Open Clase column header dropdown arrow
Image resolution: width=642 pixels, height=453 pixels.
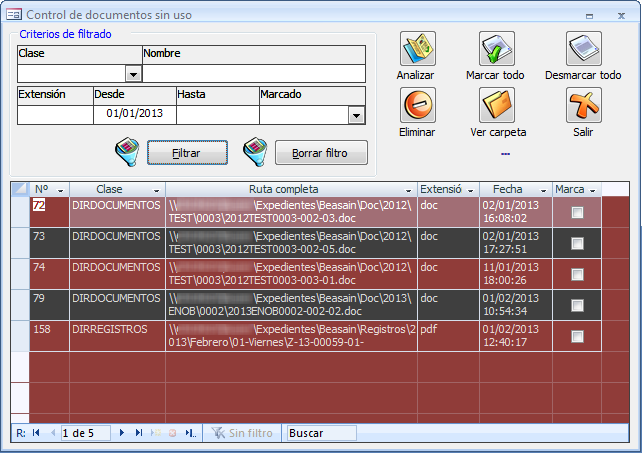tap(156, 190)
